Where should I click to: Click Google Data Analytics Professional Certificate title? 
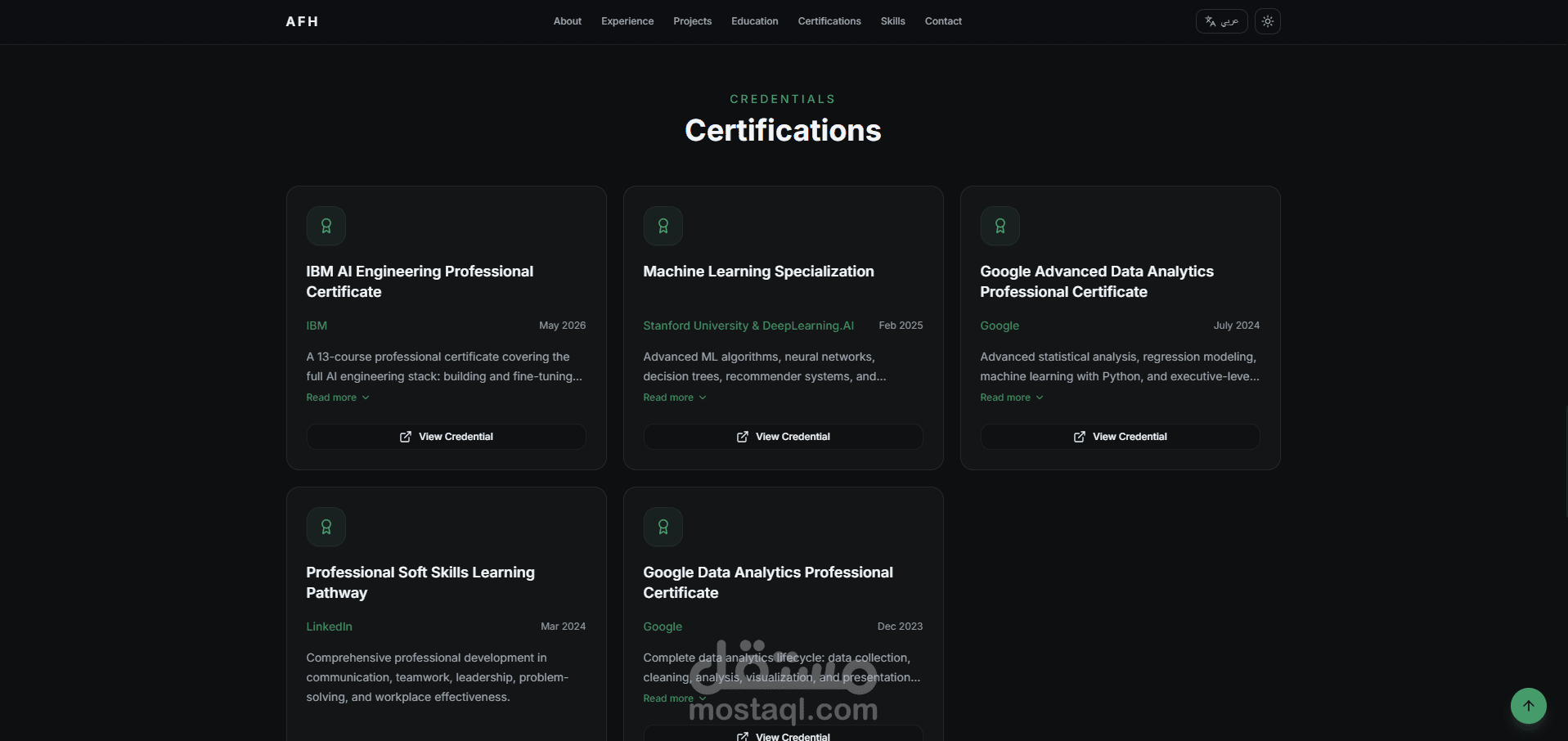point(768,582)
